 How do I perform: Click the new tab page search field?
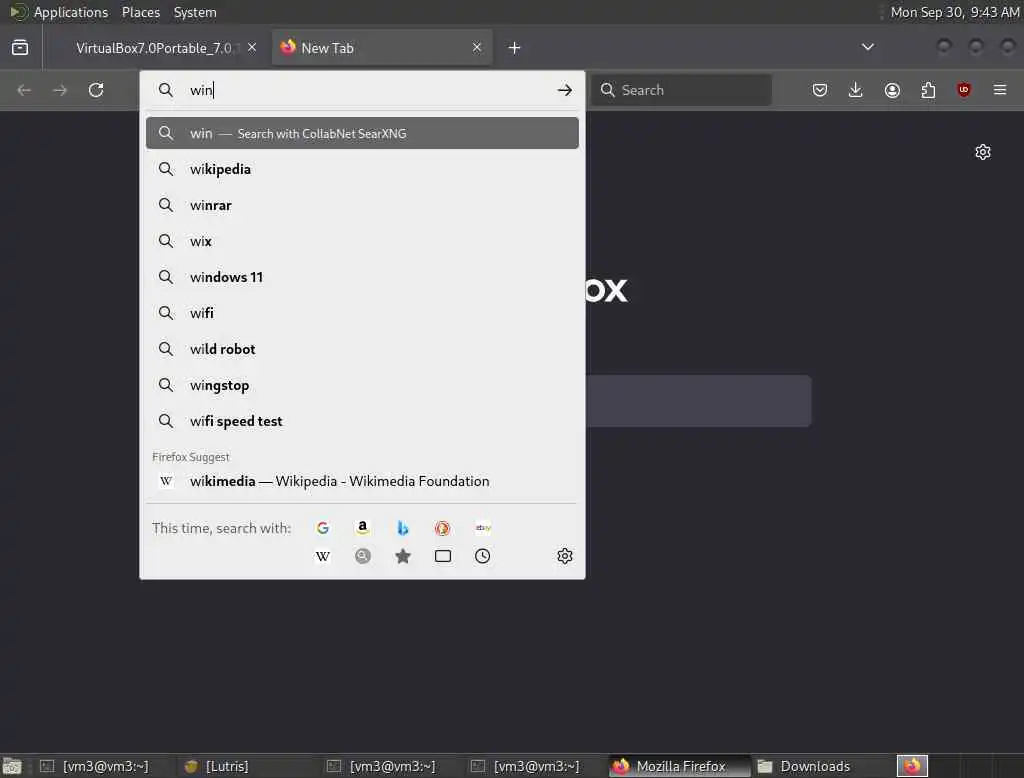tap(698, 401)
